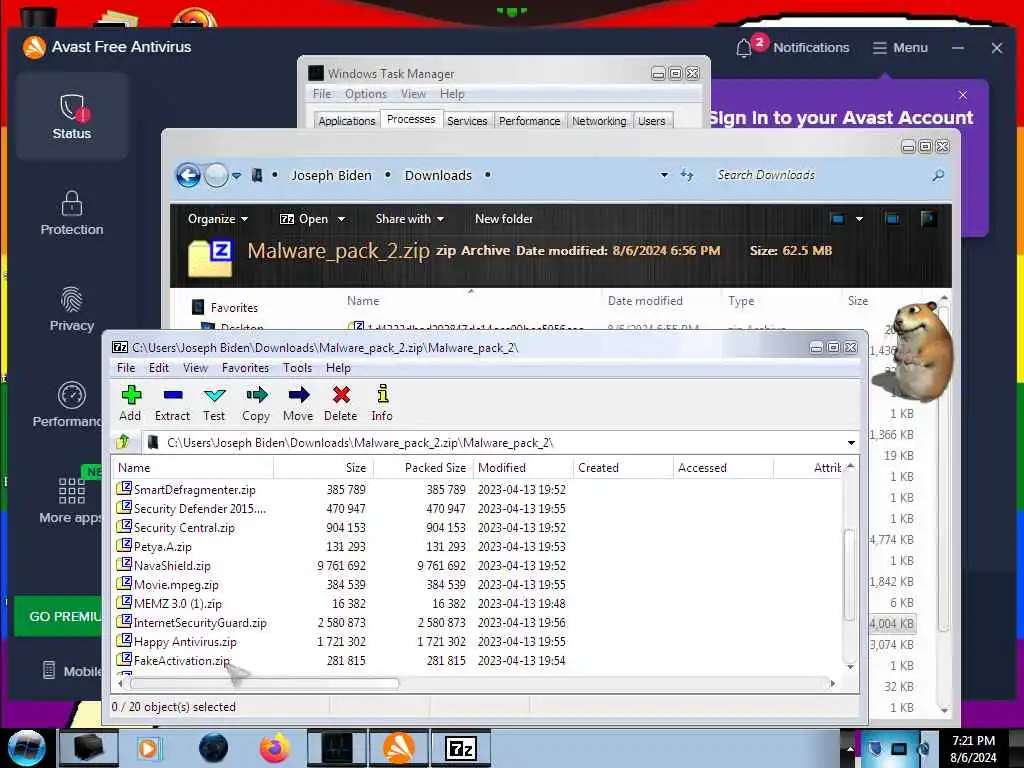1024x768 pixels.
Task: Select MEMZ 3.0 (1).zip in list
Action: click(178, 603)
